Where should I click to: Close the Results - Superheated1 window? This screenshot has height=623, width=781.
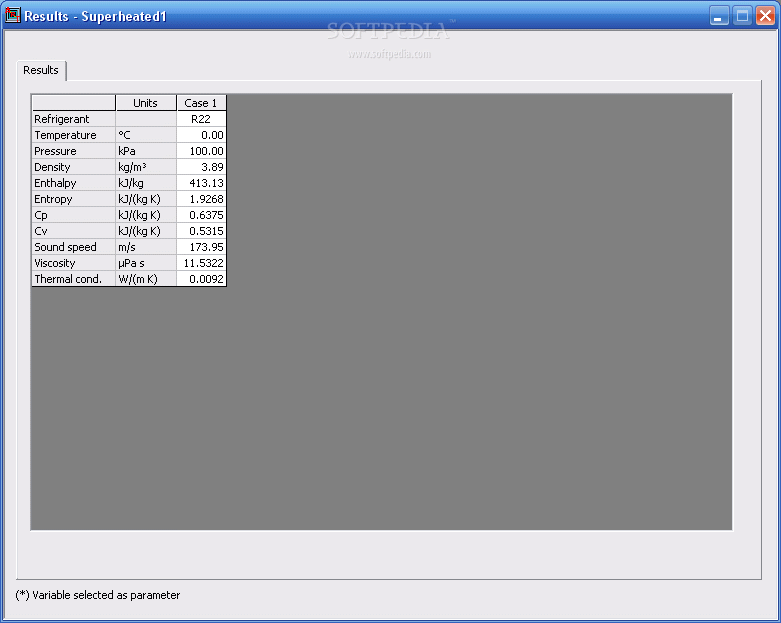(x=765, y=16)
